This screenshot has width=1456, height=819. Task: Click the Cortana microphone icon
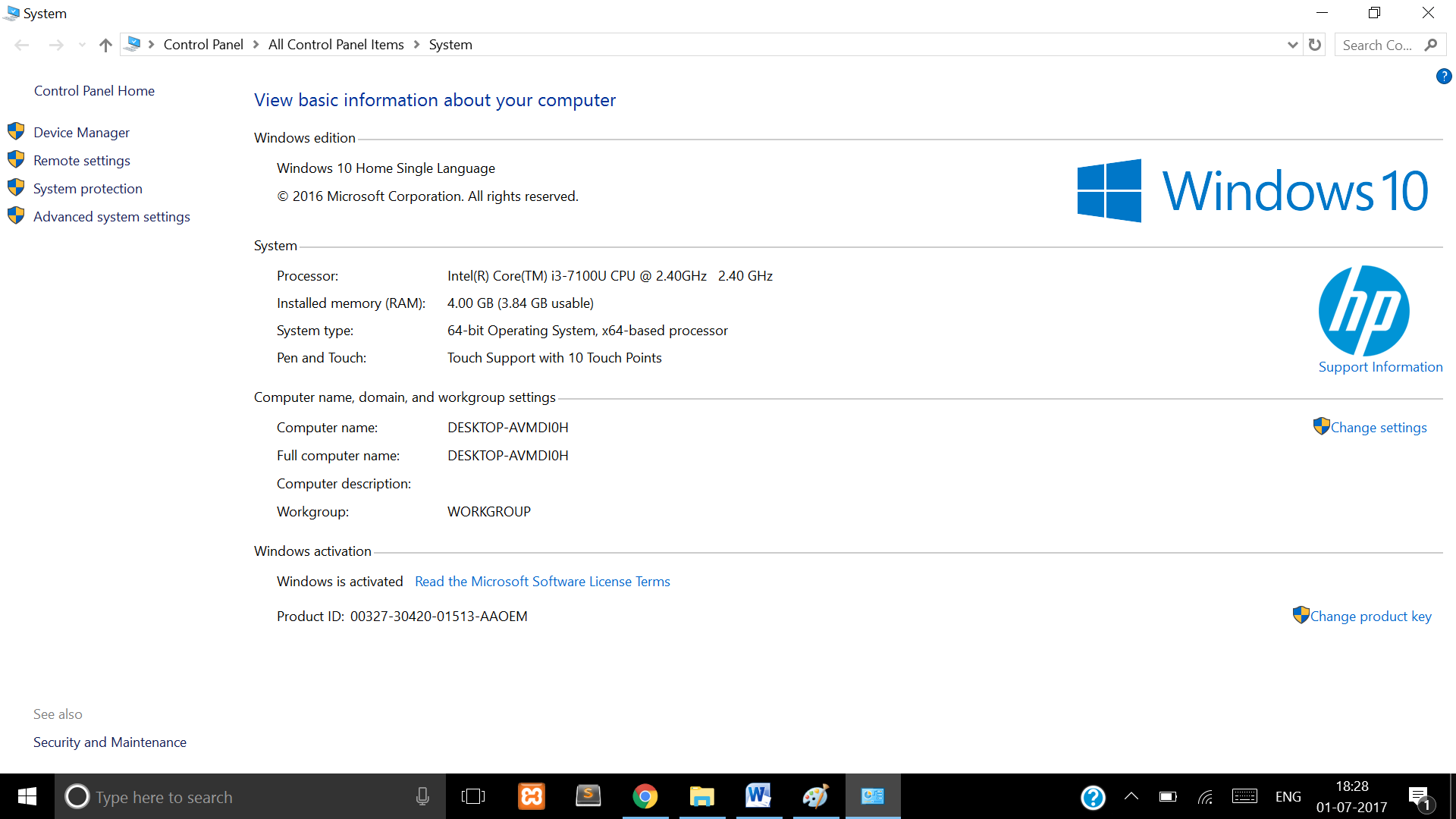tap(422, 796)
